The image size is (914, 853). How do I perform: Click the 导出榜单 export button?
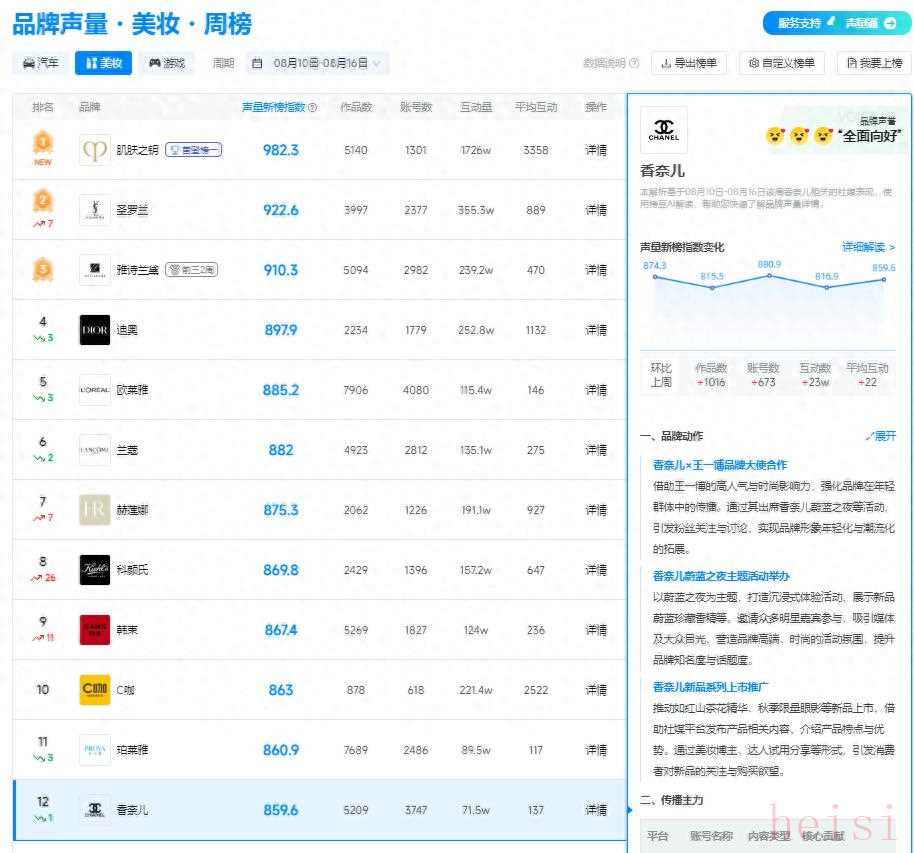coord(690,63)
